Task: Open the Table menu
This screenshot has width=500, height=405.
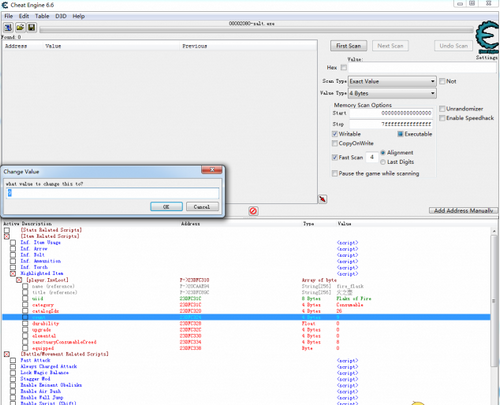Action: point(42,16)
